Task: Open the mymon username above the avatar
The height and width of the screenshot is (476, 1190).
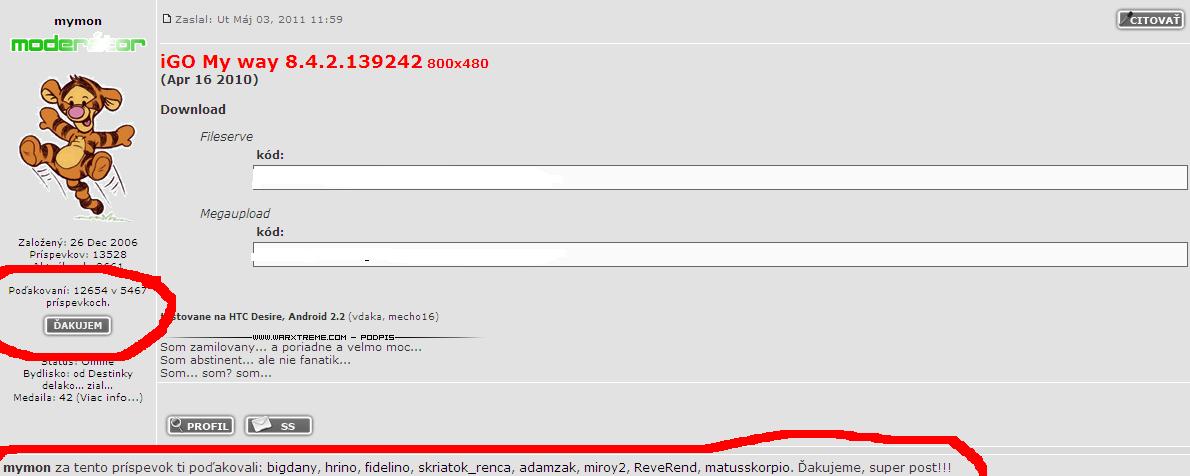Action: [77, 20]
